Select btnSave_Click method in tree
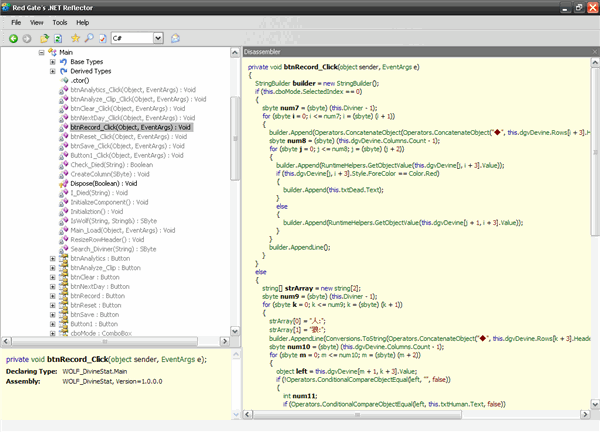 point(127,146)
